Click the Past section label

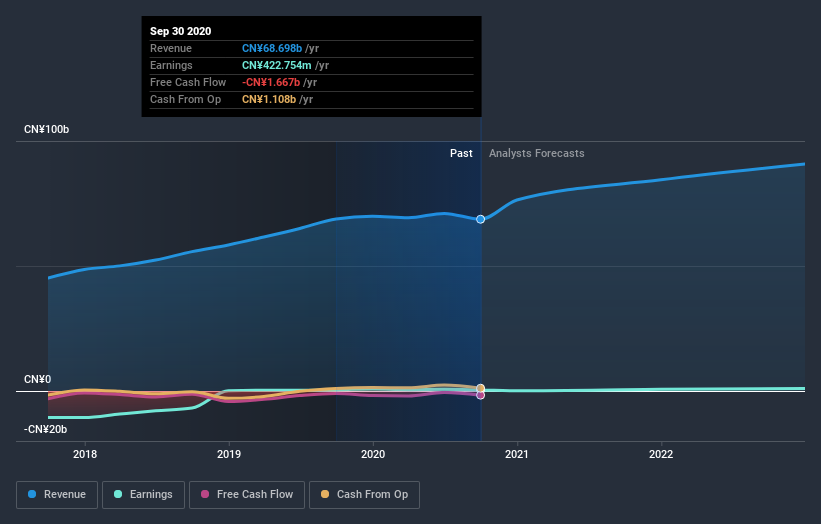tap(461, 153)
